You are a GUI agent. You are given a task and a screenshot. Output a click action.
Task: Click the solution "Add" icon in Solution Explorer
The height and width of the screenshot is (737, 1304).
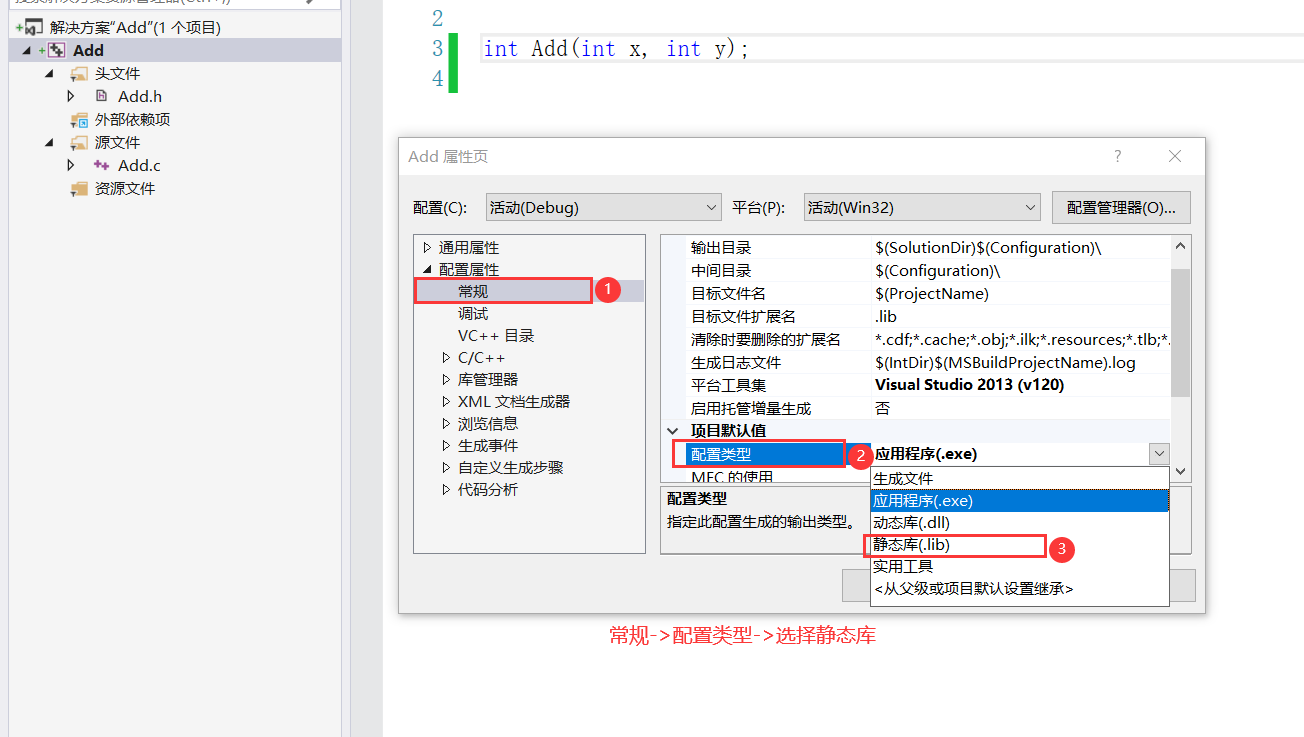(x=33, y=28)
